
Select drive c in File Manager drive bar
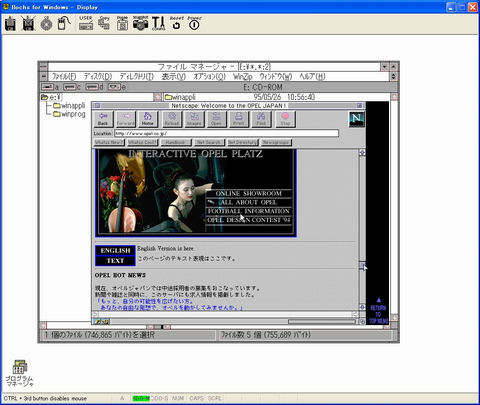tap(72, 87)
